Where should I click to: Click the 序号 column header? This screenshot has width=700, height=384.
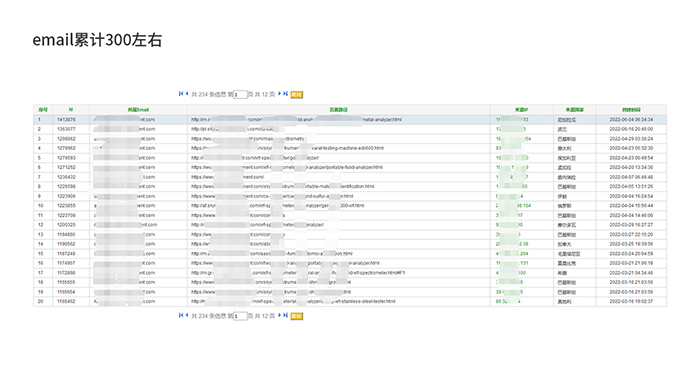43,110
